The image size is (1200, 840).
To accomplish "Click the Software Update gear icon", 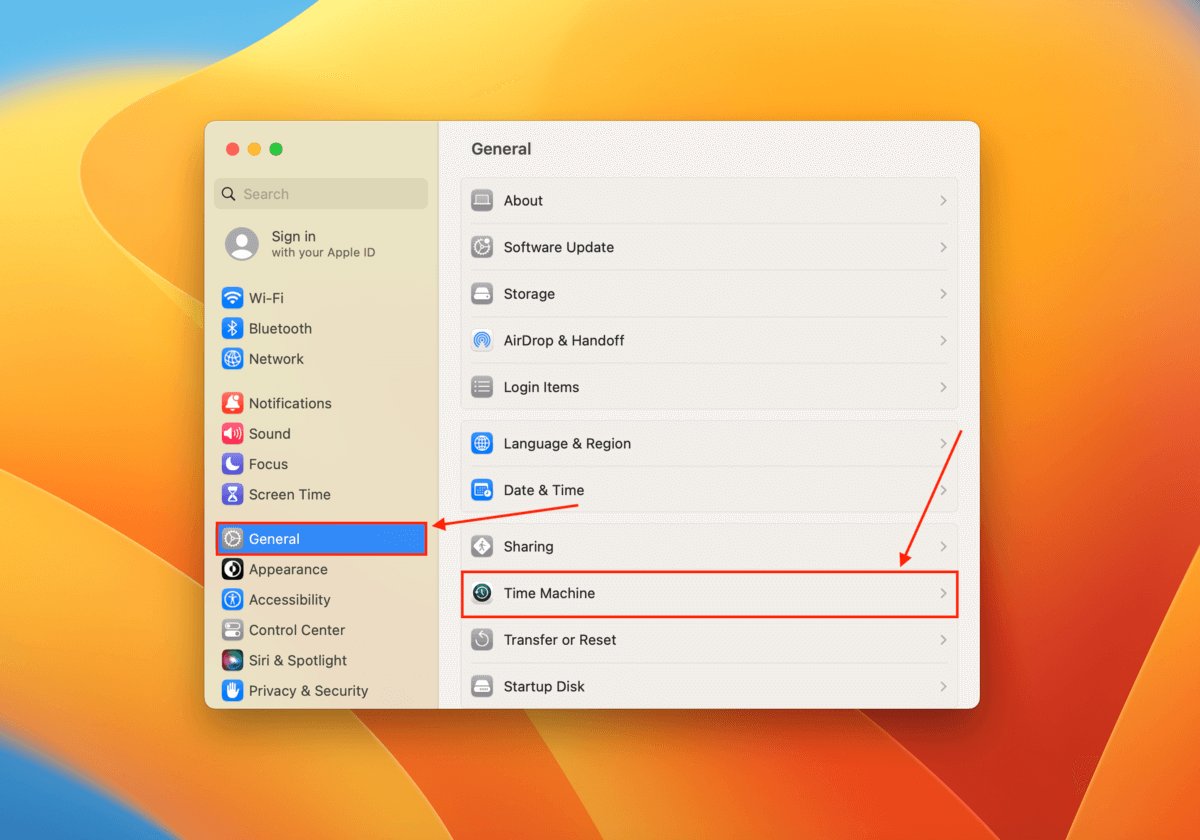I will 482,247.
